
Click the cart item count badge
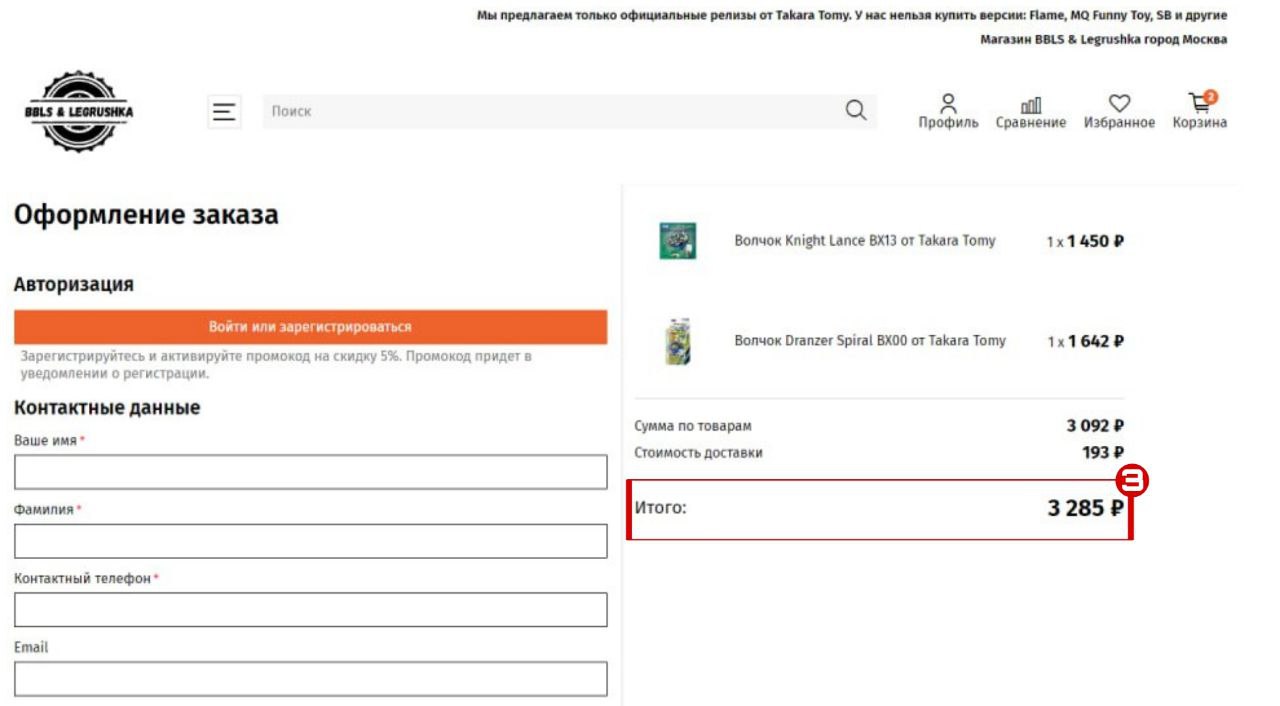click(x=1210, y=97)
